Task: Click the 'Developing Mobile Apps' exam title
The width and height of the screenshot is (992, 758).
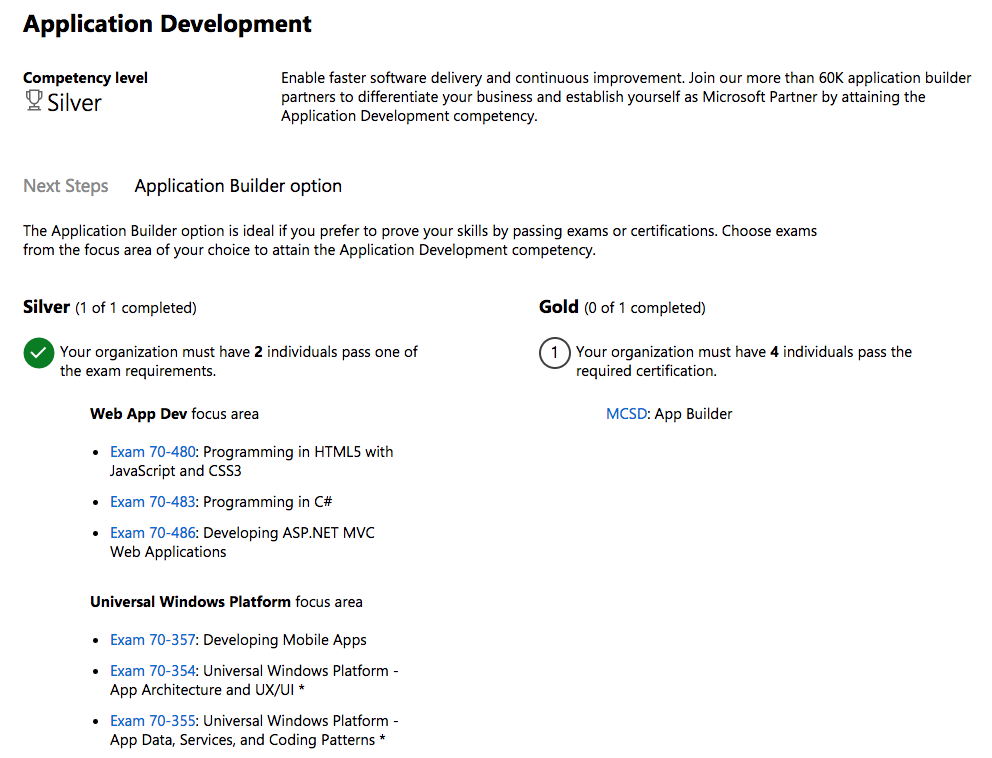Action: coord(285,640)
